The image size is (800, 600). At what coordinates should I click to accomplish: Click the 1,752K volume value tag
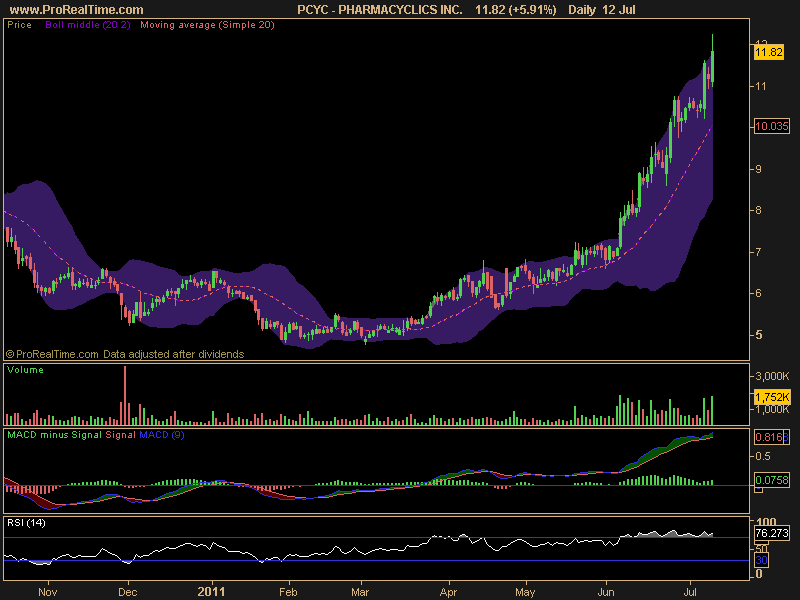(772, 397)
